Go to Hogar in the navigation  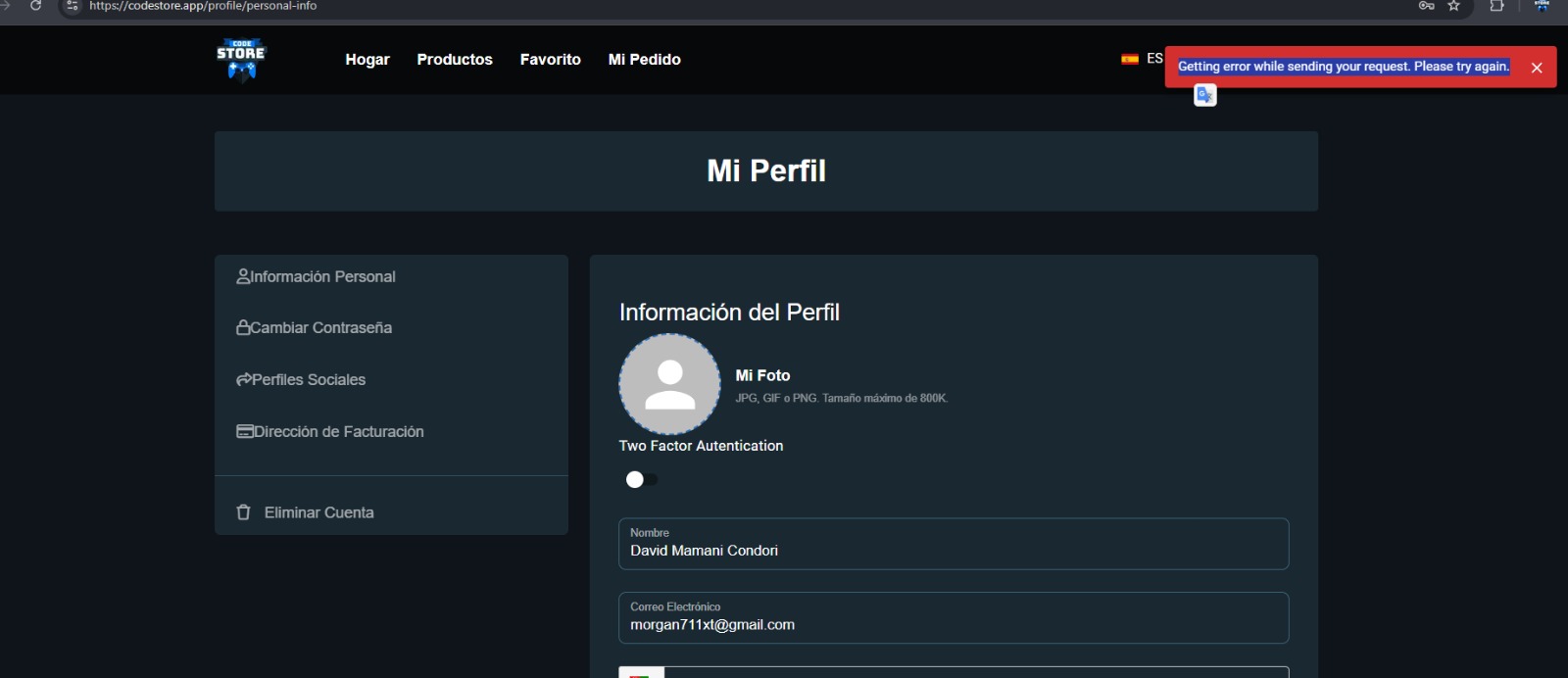(367, 60)
